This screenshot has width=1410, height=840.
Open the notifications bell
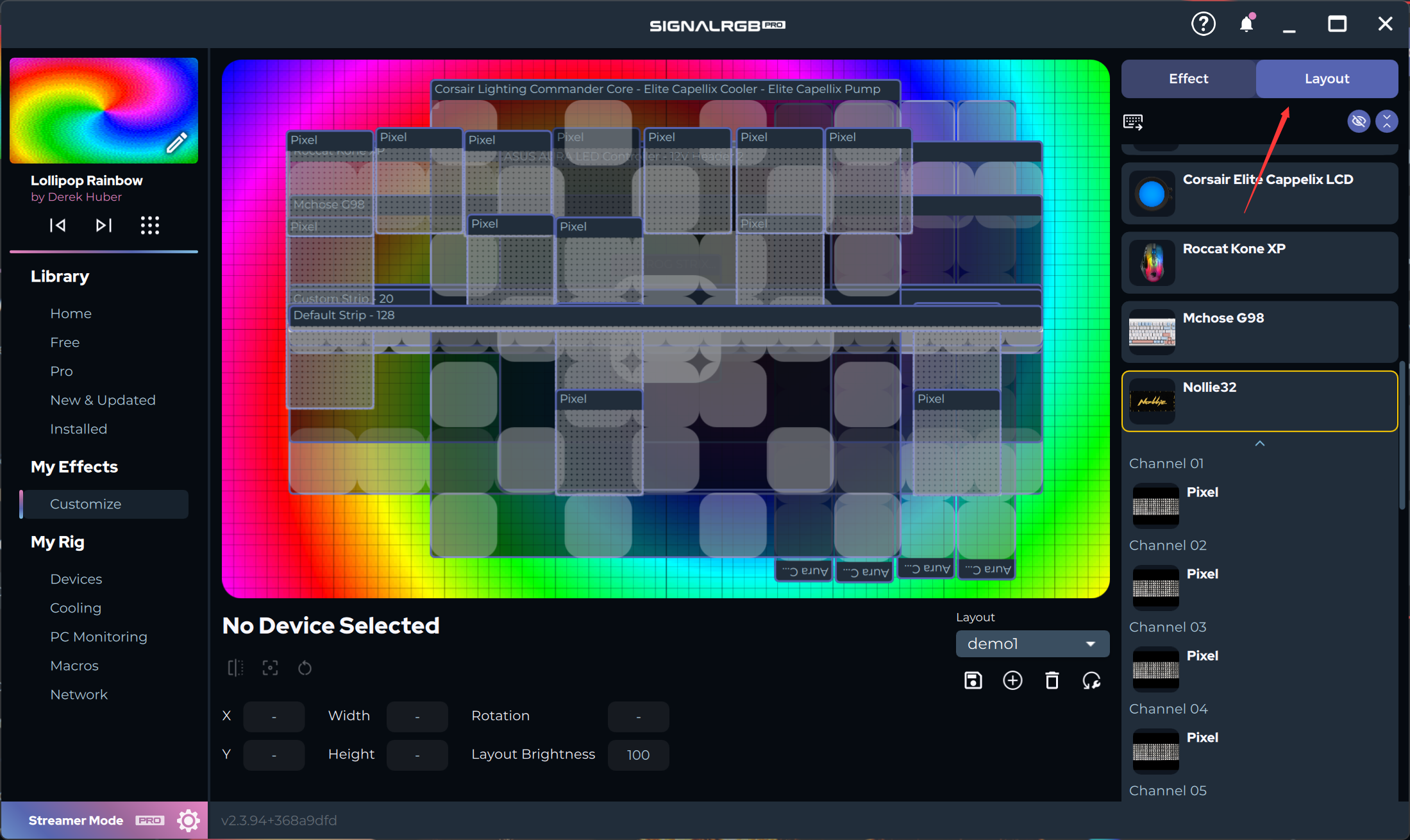1246,24
